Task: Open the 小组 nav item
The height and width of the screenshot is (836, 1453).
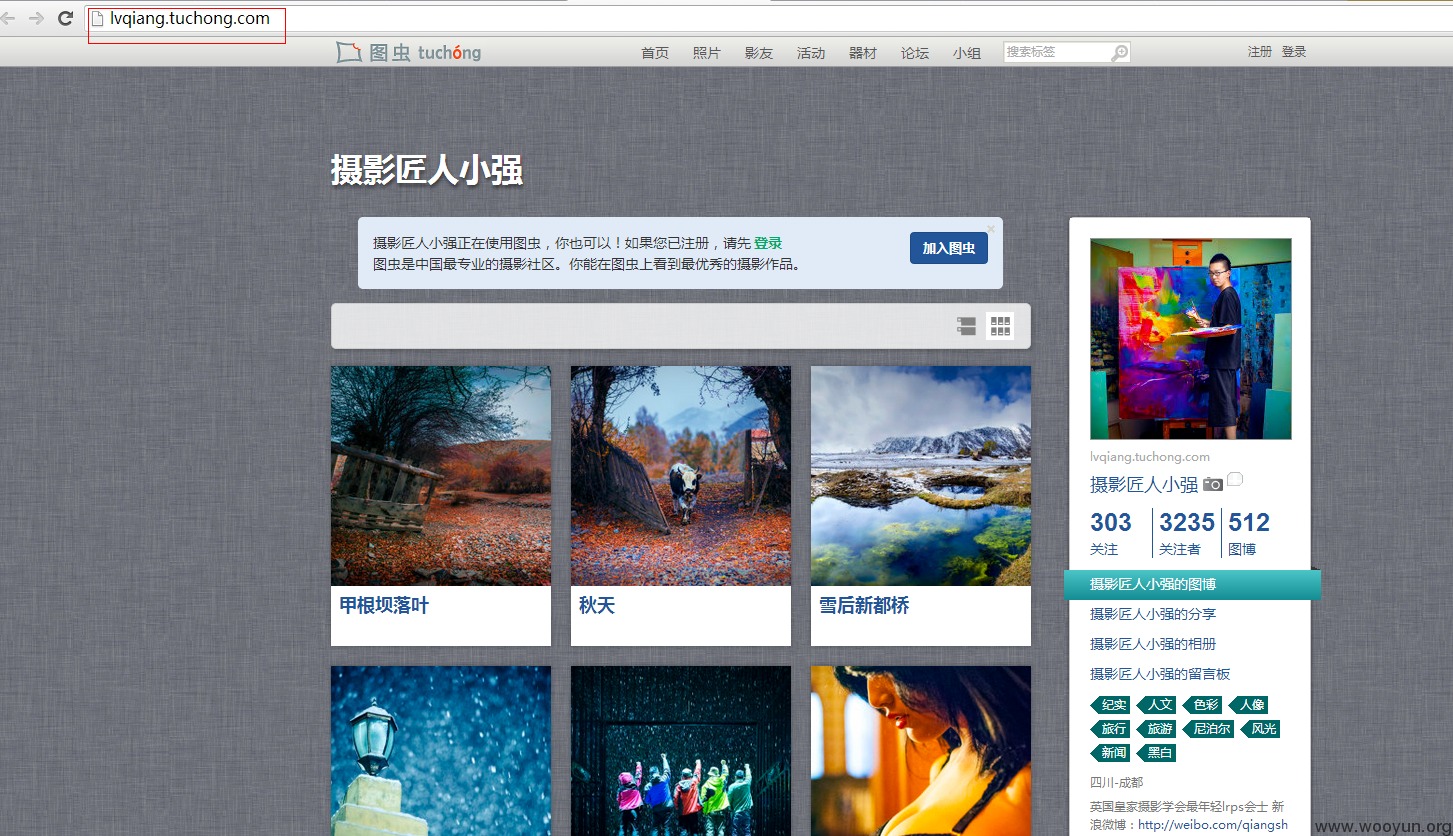Action: pyautogui.click(x=967, y=53)
